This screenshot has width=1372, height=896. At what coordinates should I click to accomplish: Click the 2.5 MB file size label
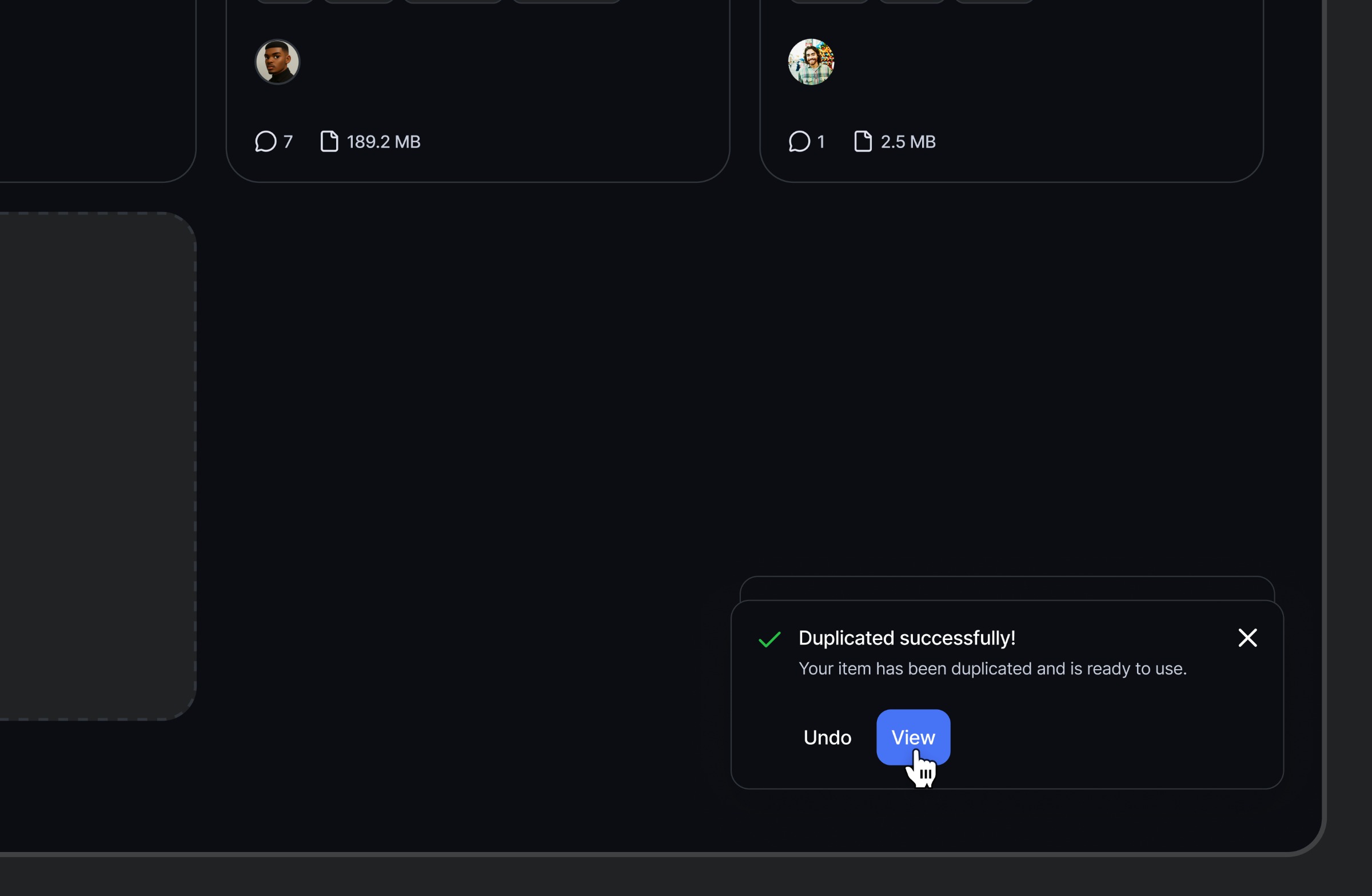(908, 142)
